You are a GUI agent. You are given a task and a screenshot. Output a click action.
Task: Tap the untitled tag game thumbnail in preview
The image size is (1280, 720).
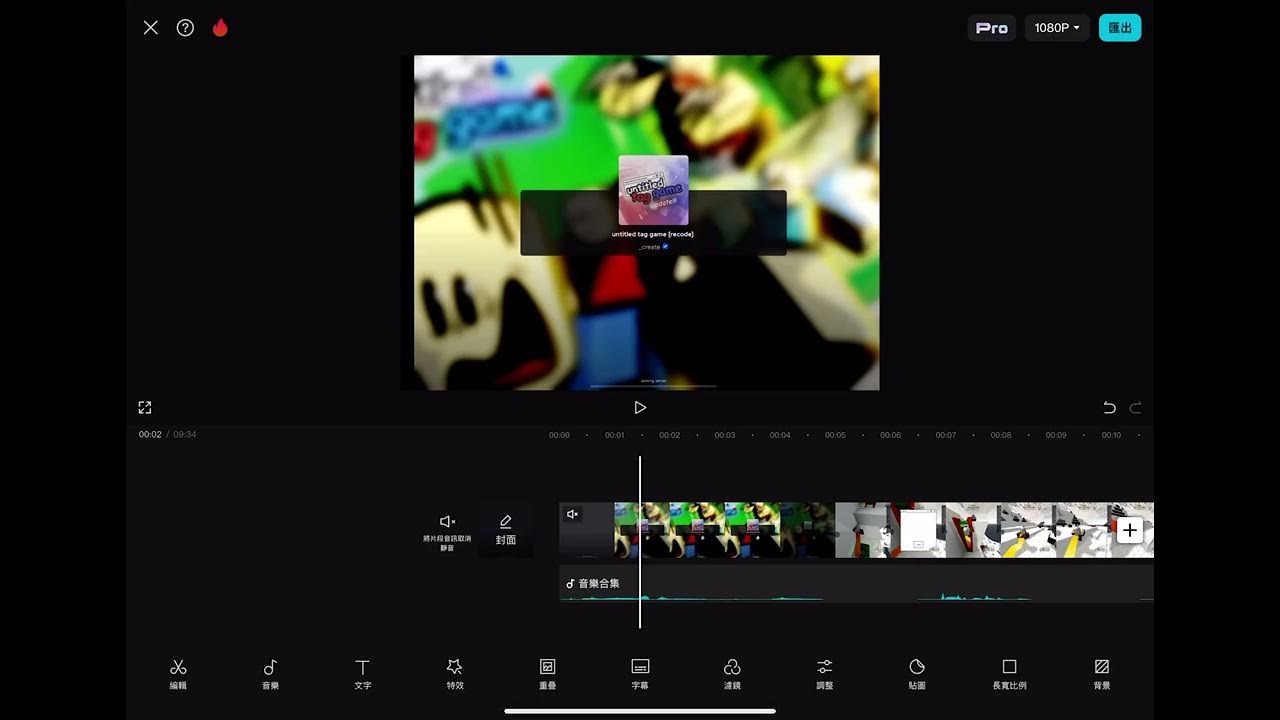coord(653,190)
